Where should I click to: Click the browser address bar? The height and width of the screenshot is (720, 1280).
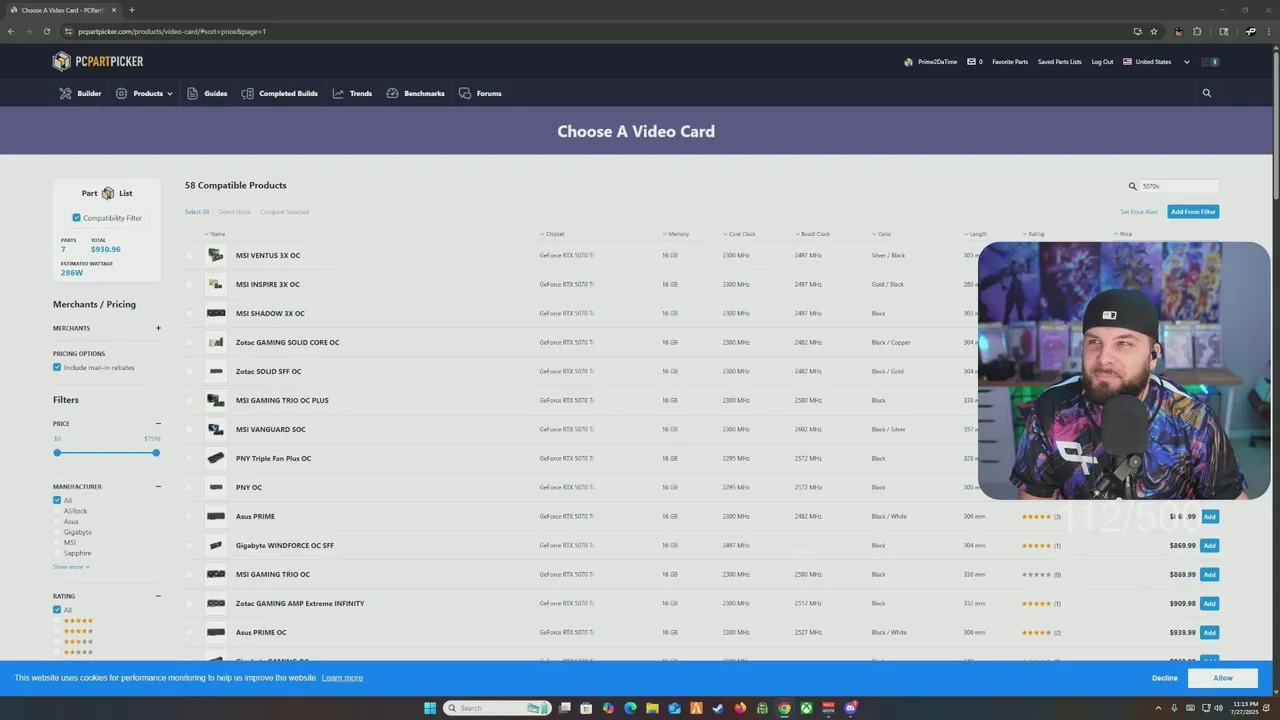pyautogui.click(x=600, y=31)
